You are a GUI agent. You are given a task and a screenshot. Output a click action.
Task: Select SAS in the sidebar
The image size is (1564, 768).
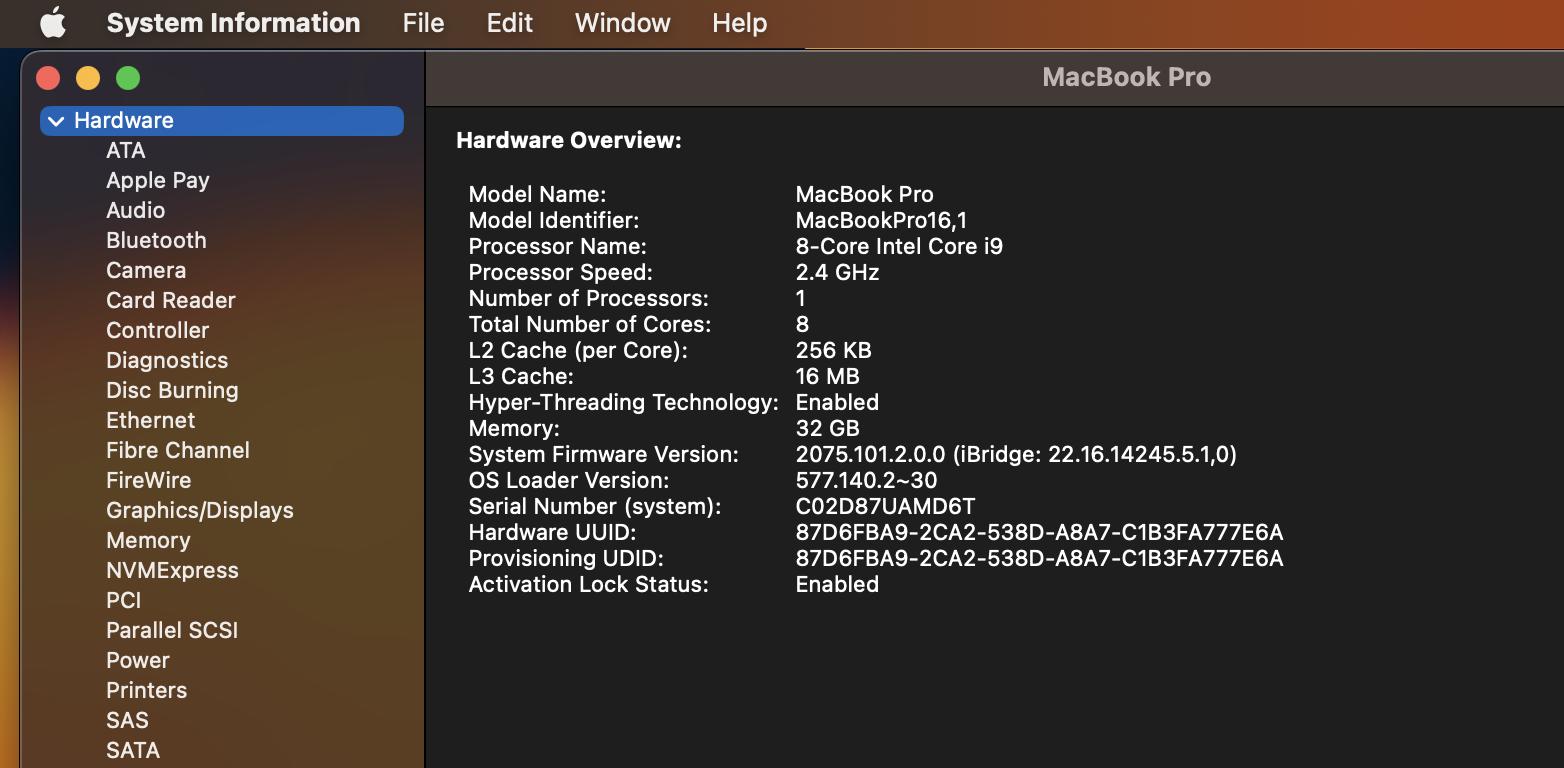click(x=127, y=720)
